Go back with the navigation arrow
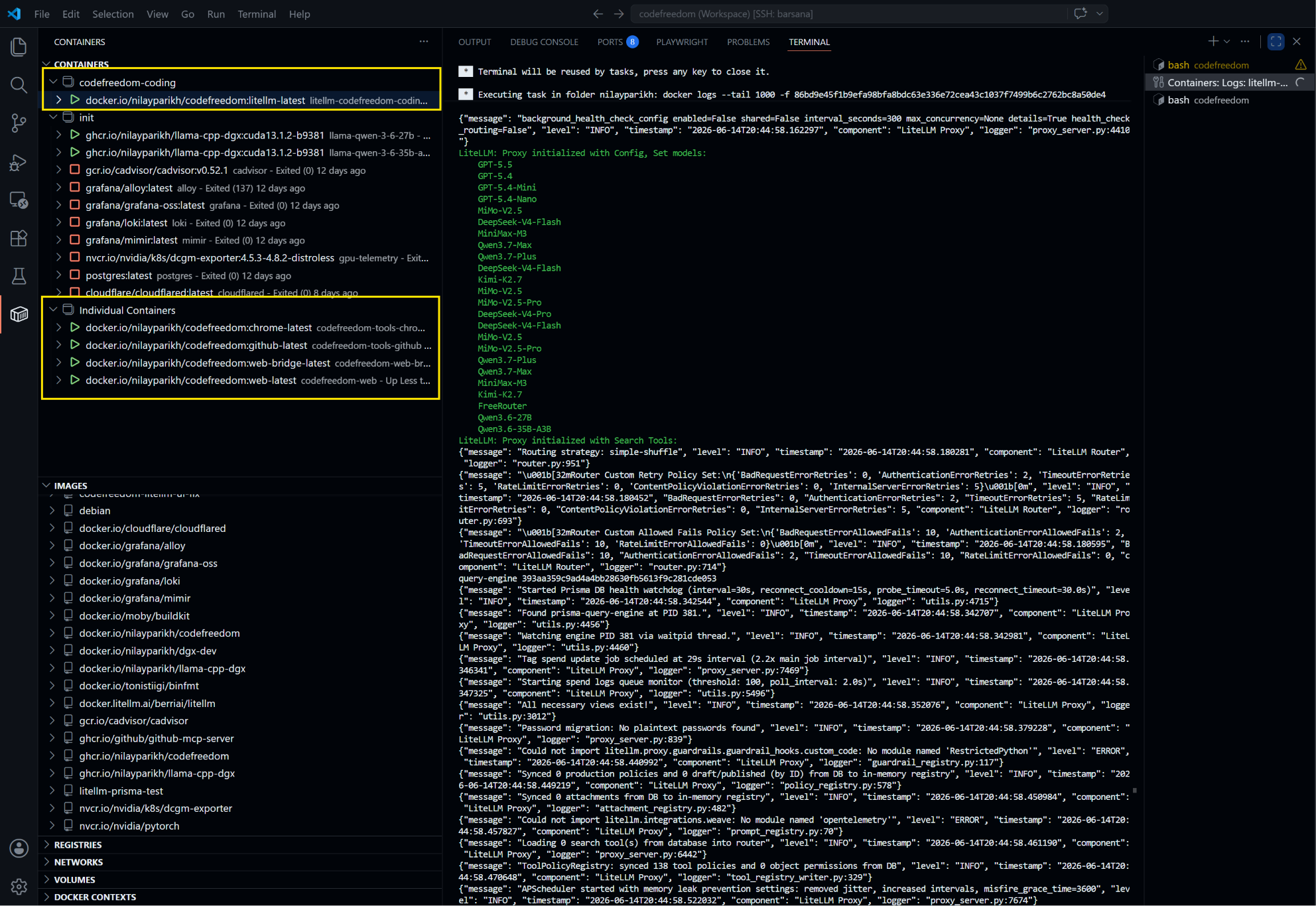Screen dimensions: 1316x906 tap(598, 14)
